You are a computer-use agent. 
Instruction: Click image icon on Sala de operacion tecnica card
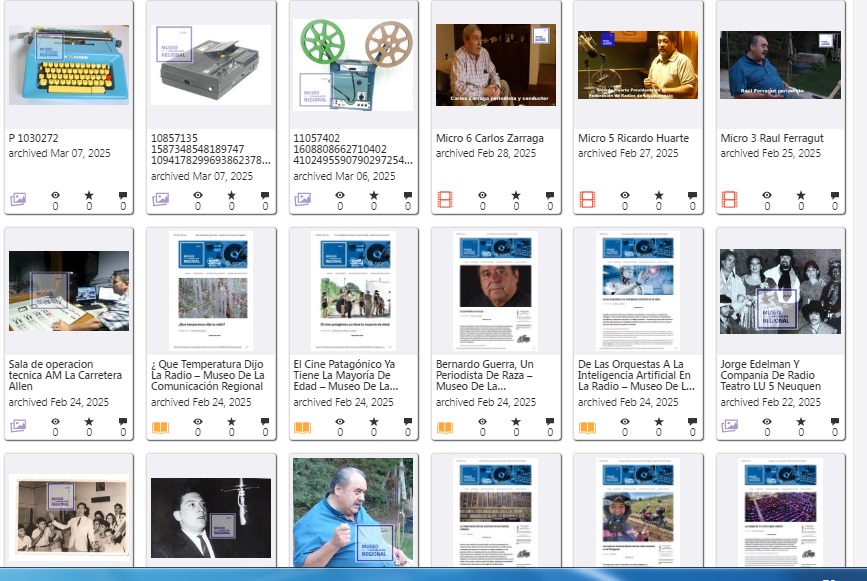pyautogui.click(x=18, y=426)
